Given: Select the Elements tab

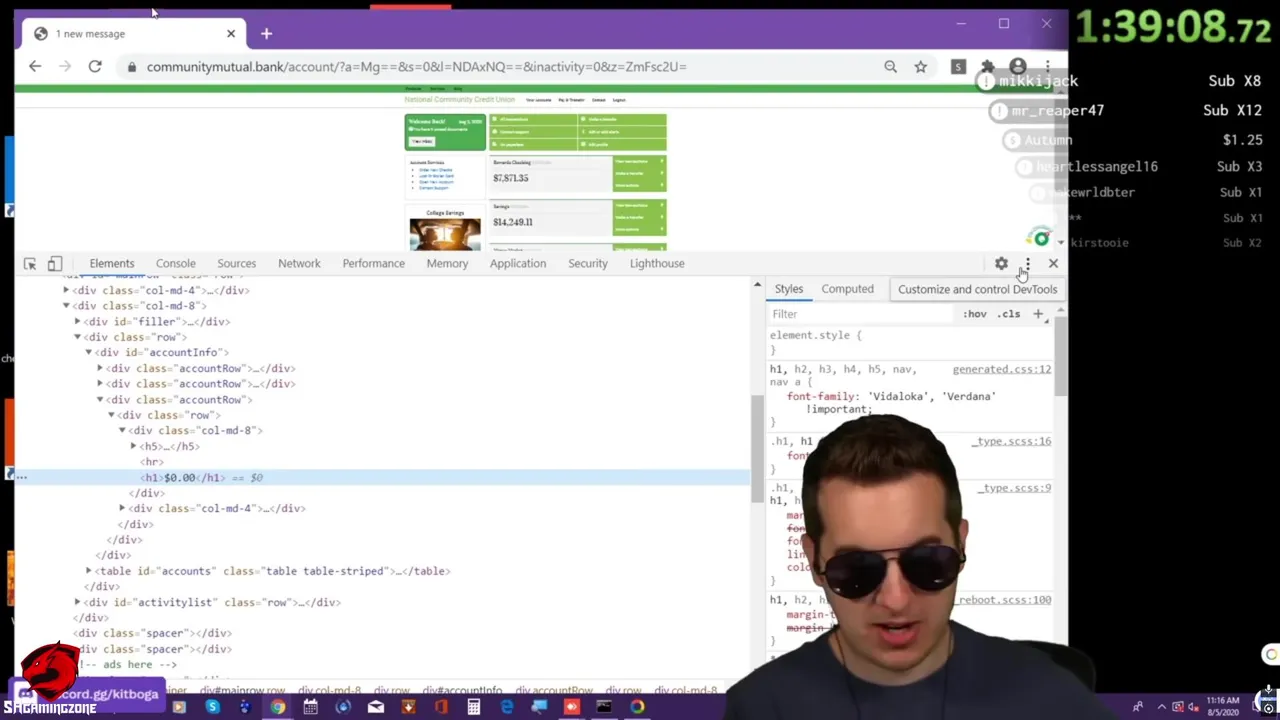Looking at the screenshot, I should coord(112,264).
